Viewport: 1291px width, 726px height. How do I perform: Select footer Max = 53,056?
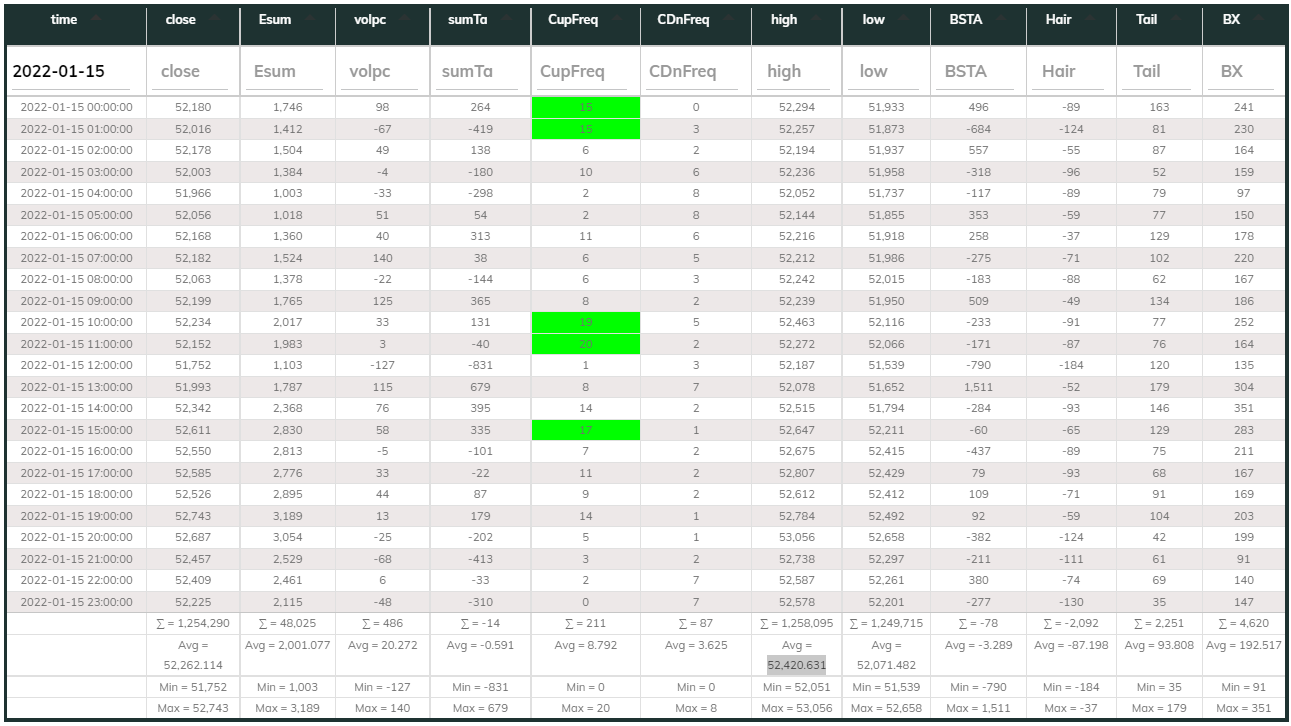(796, 708)
